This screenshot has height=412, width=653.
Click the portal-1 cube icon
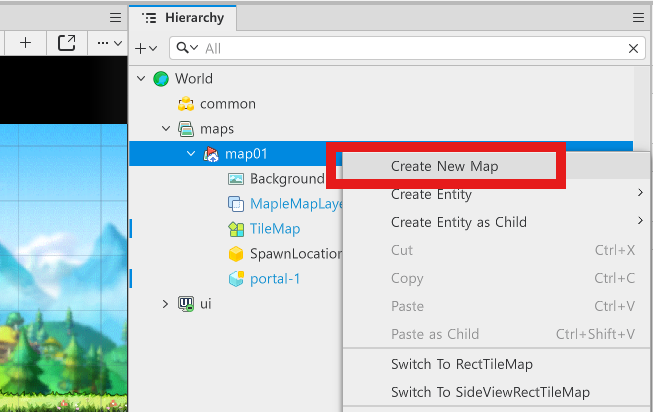pos(236,279)
